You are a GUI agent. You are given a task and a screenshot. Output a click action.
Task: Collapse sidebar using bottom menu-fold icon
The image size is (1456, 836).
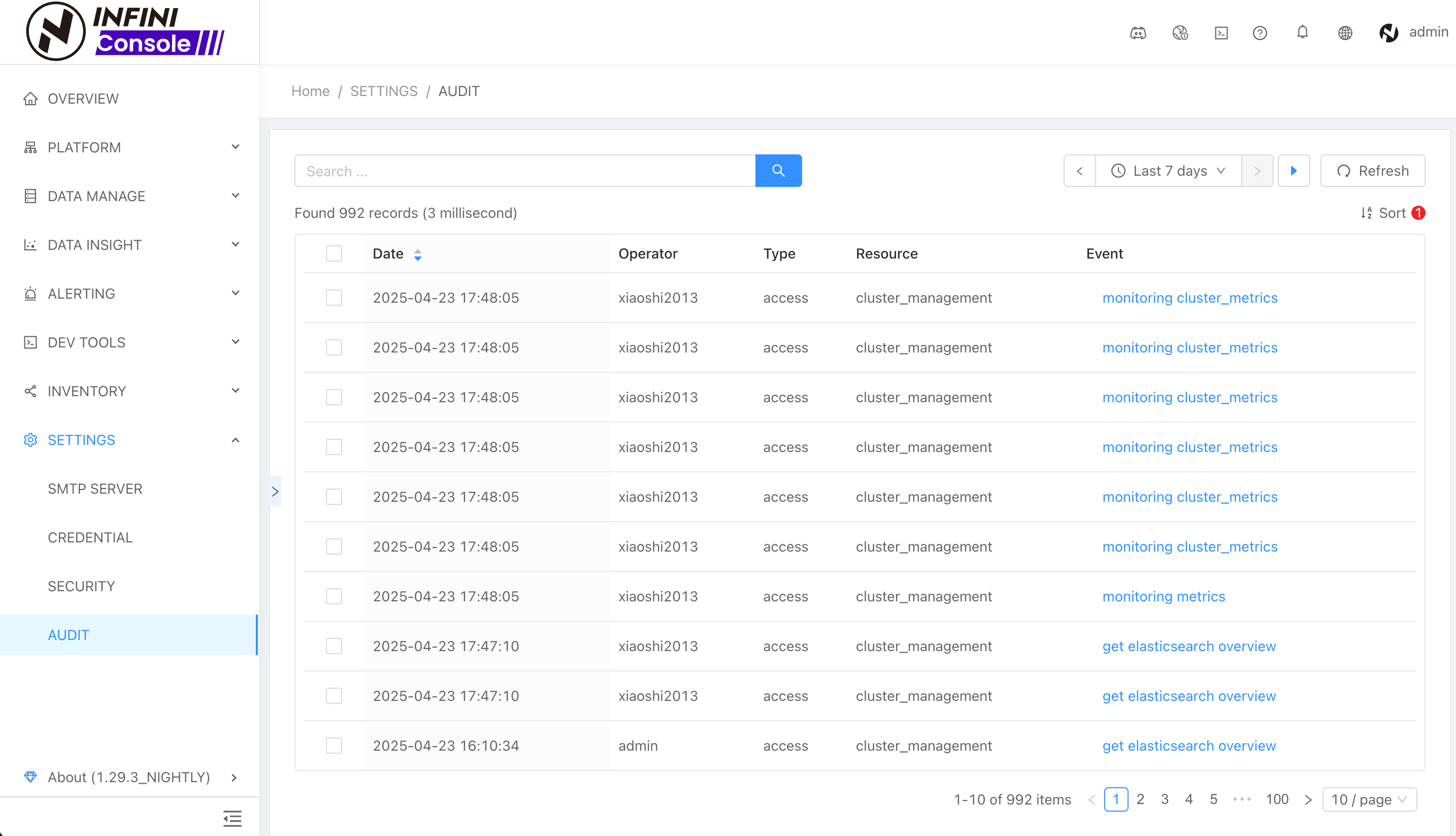tap(232, 818)
